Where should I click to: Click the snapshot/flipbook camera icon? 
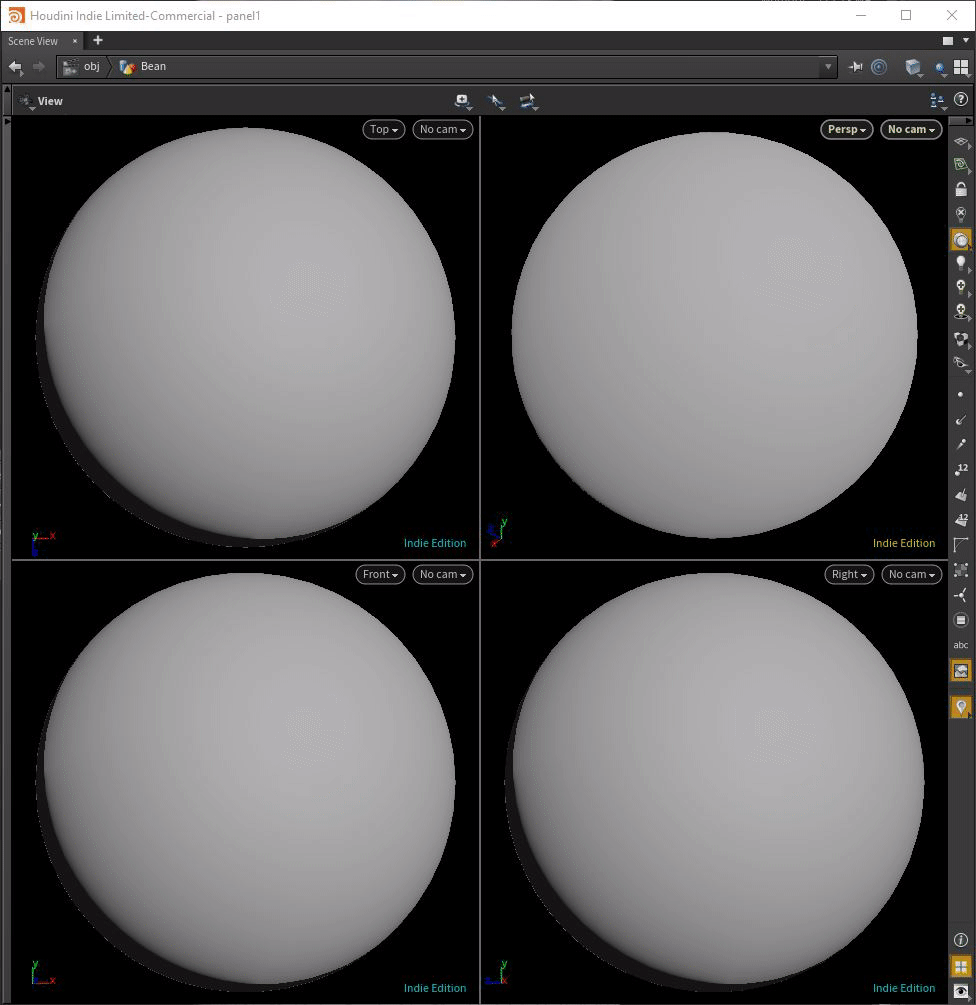tap(463, 101)
